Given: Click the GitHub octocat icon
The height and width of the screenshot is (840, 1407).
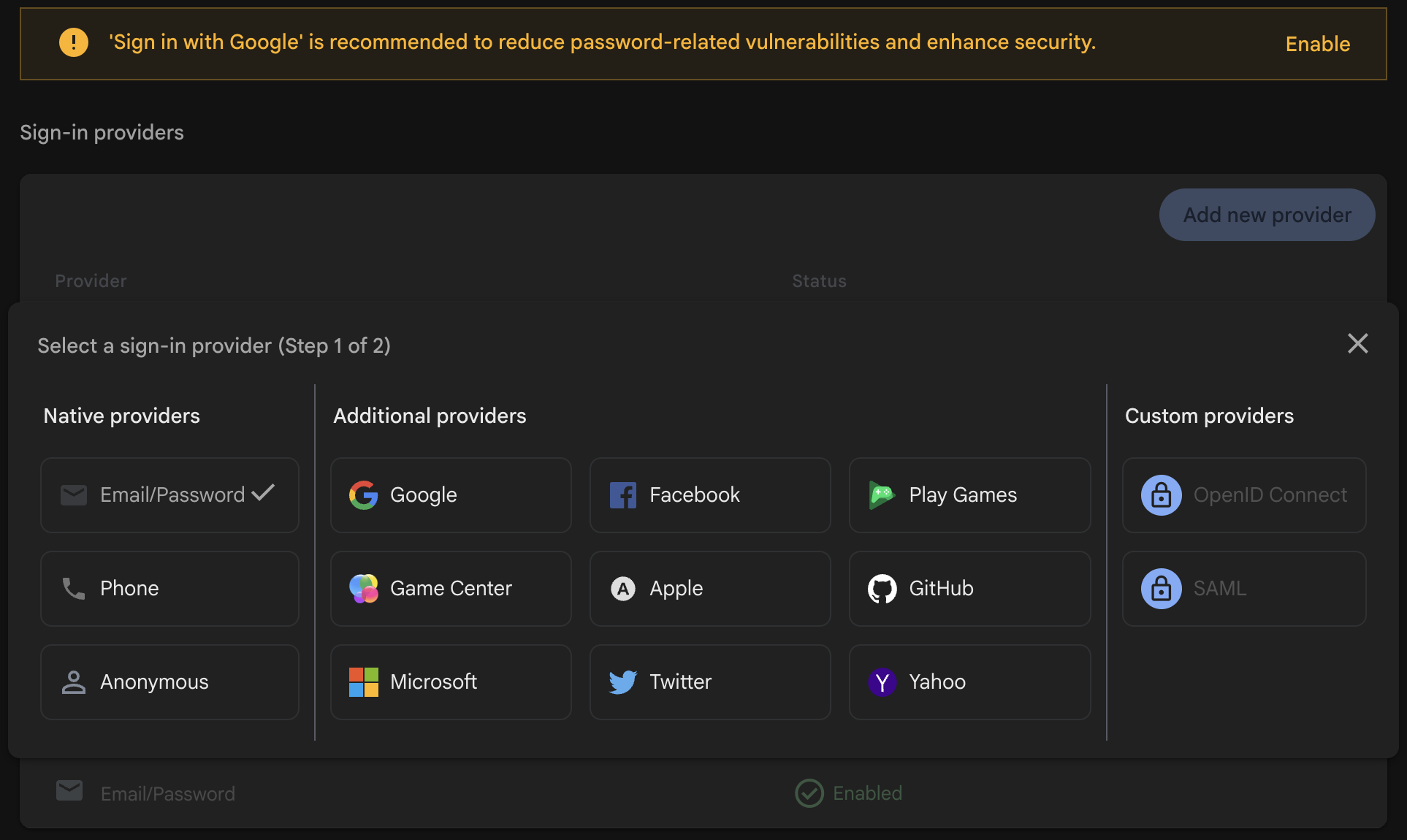Looking at the screenshot, I should click(x=882, y=589).
